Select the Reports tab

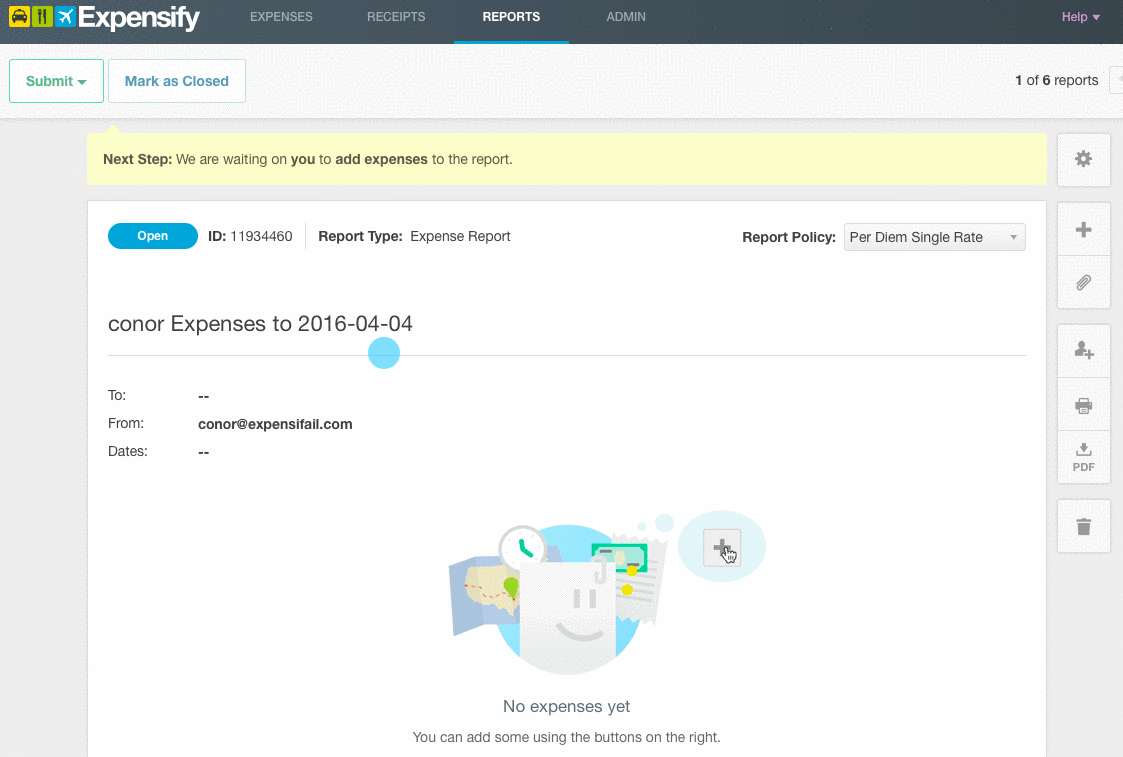point(511,16)
